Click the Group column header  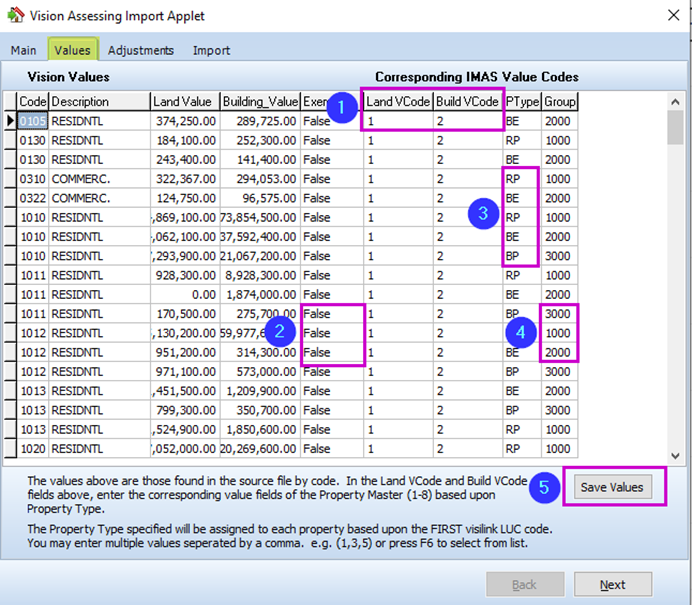point(560,101)
